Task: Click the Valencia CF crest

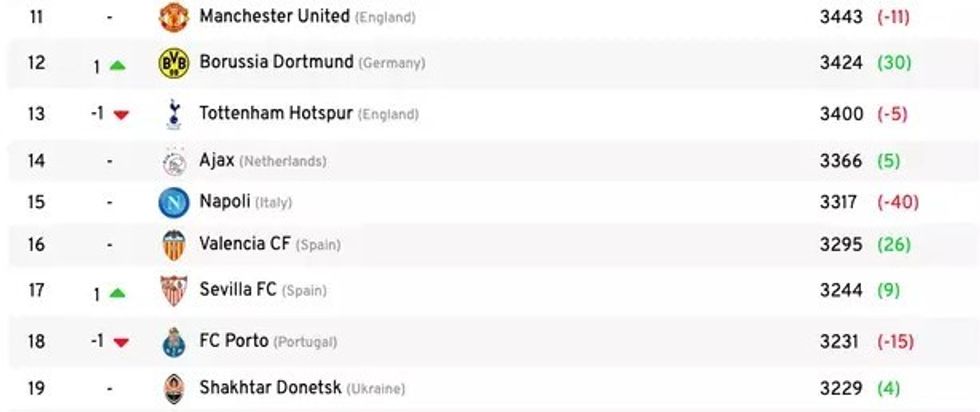Action: pyautogui.click(x=173, y=245)
